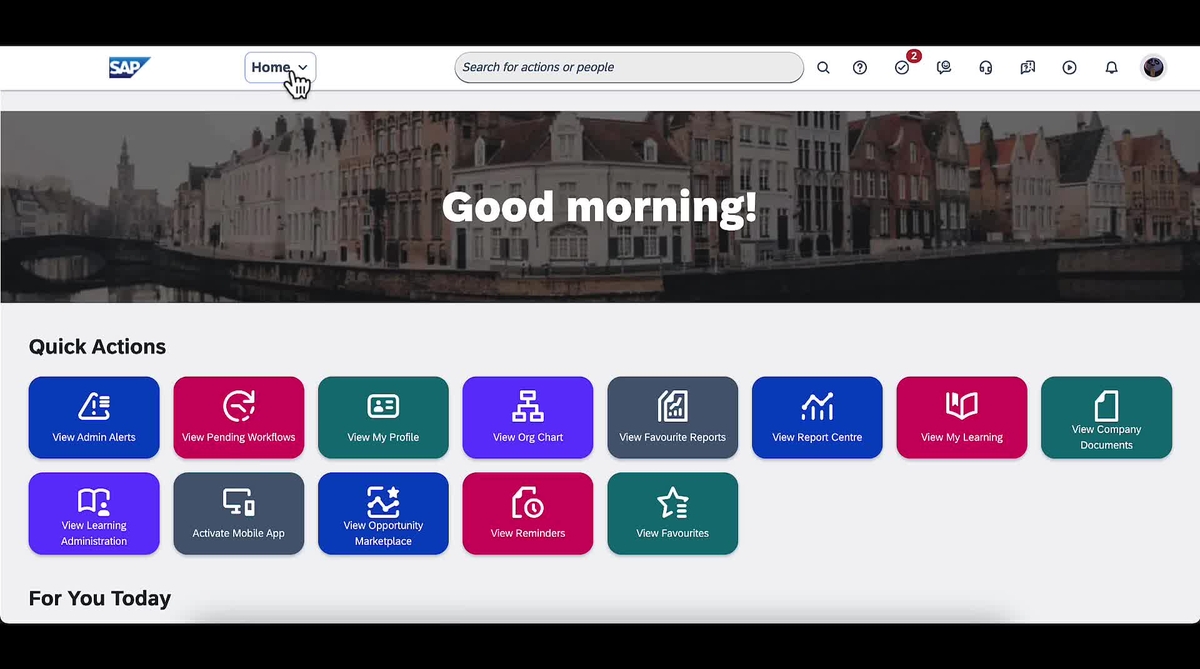Open View Org Chart tile

tap(528, 418)
